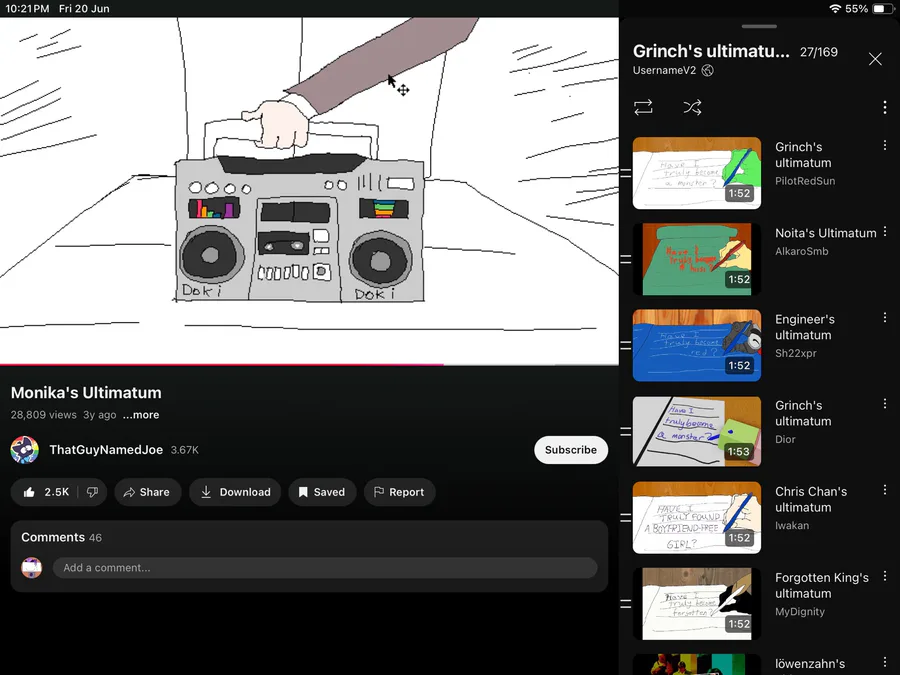900x675 pixels.
Task: Toggle playlist shuffle
Action: [692, 107]
